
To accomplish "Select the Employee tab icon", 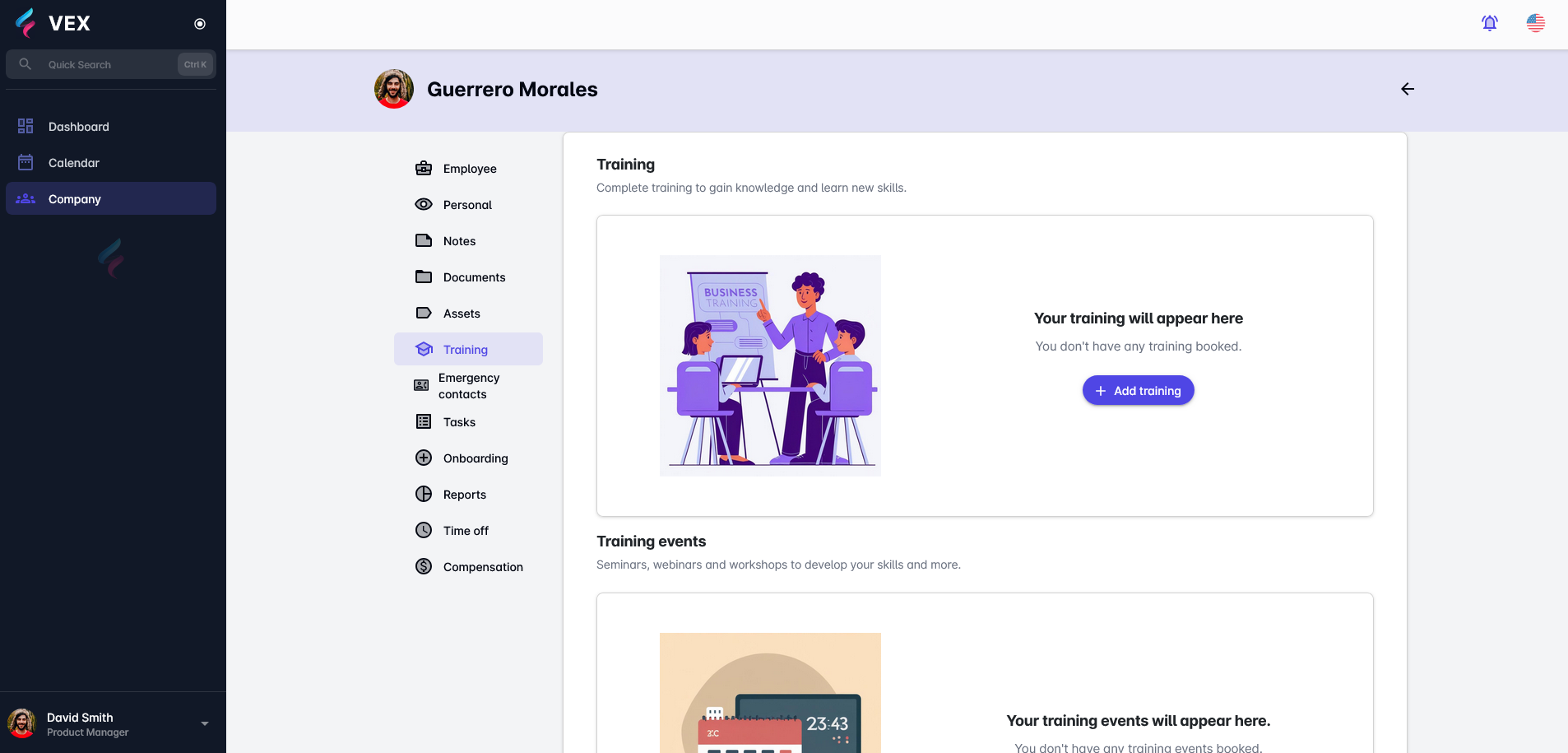I will point(423,168).
